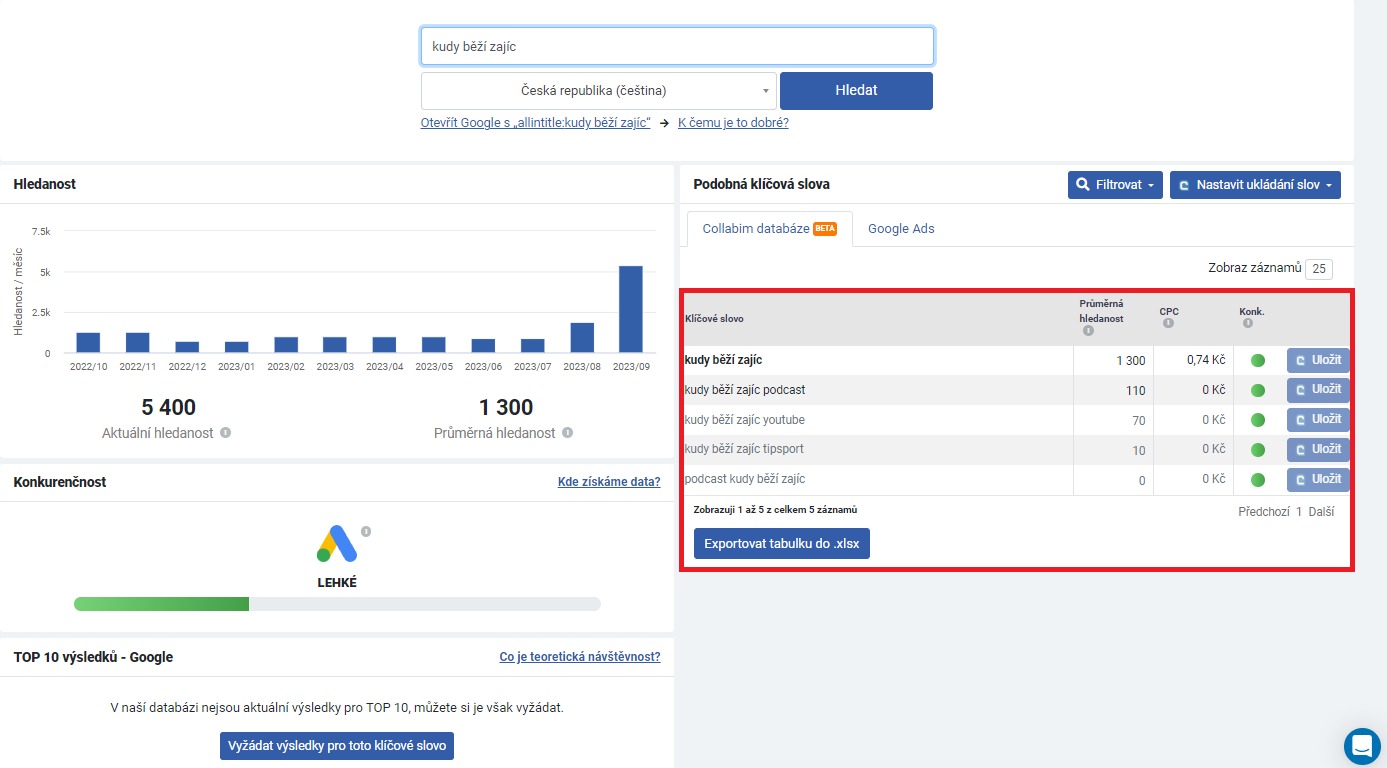Click keyword row kudy běží zajíc youtube
This screenshot has width=1387, height=768.
pyautogui.click(x=745, y=420)
